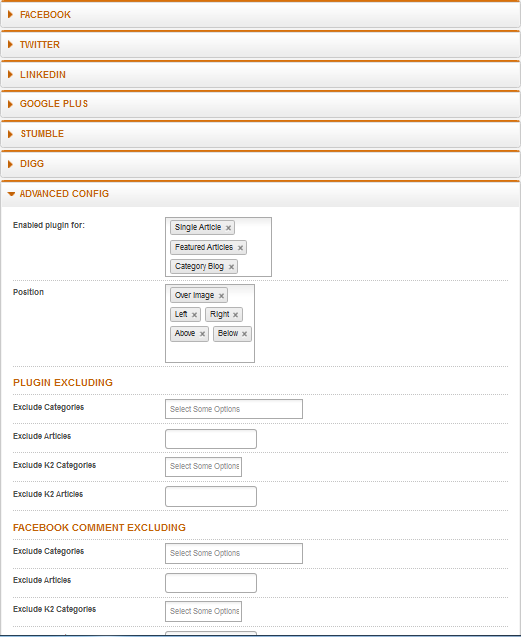Focus Plugin Excluding Exclude Articles field

point(211,439)
